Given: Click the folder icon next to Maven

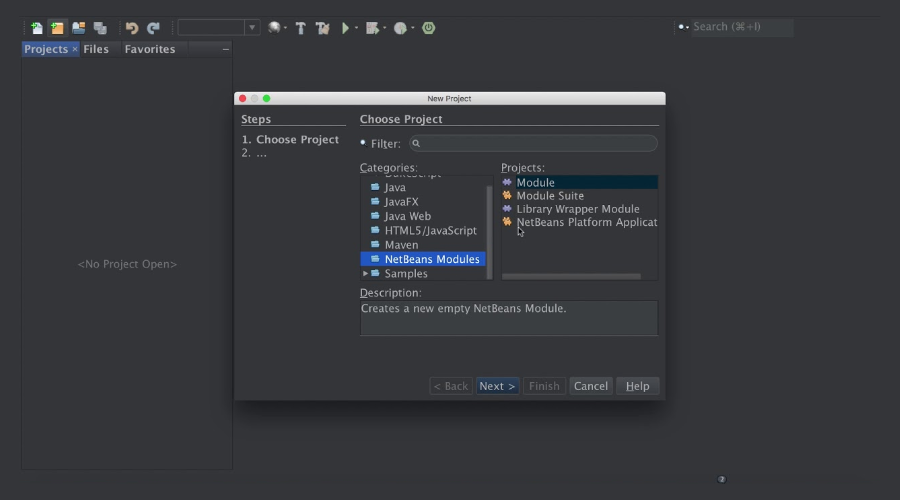Looking at the screenshot, I should pyautogui.click(x=375, y=245).
